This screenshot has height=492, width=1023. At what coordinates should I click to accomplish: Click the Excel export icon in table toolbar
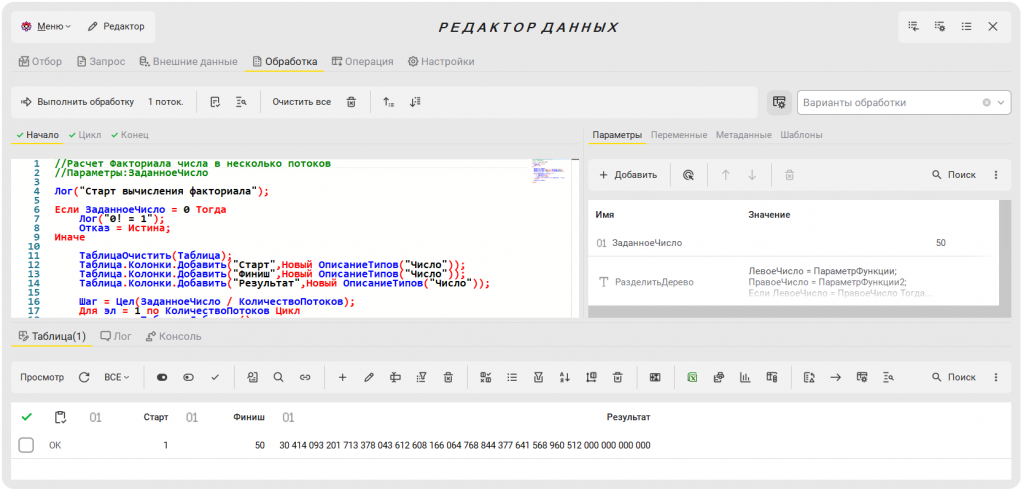[693, 377]
